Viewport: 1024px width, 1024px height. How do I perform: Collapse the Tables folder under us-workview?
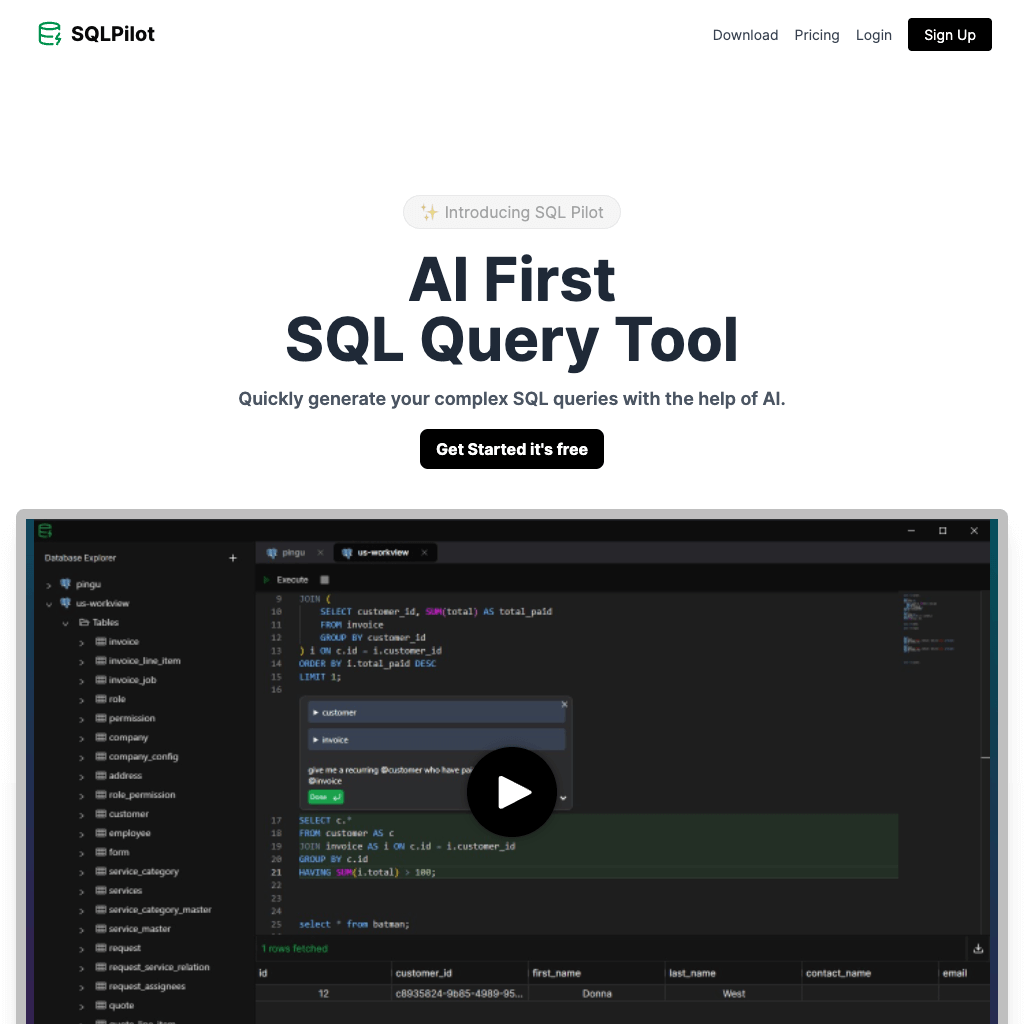click(65, 622)
